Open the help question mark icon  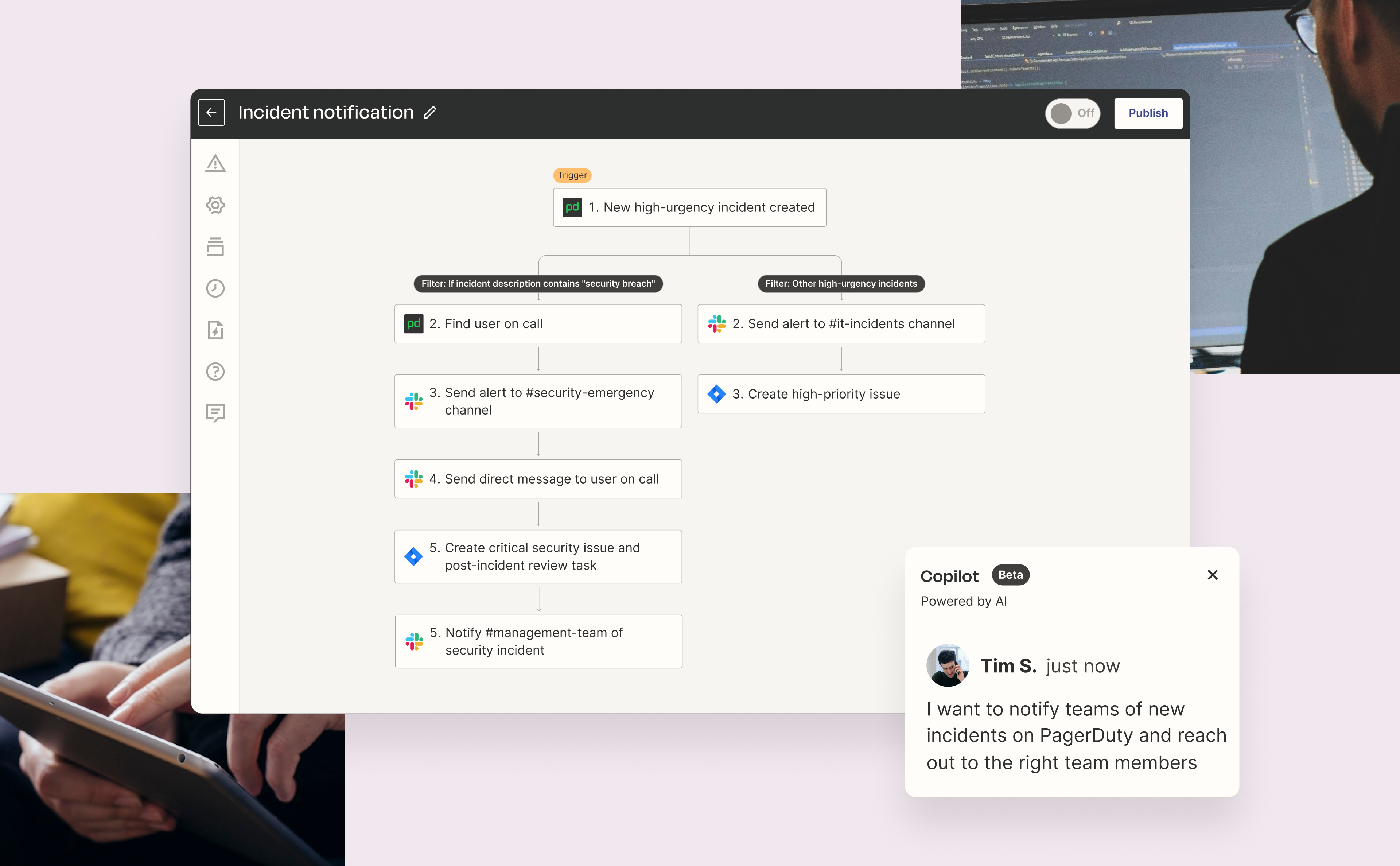coord(215,372)
